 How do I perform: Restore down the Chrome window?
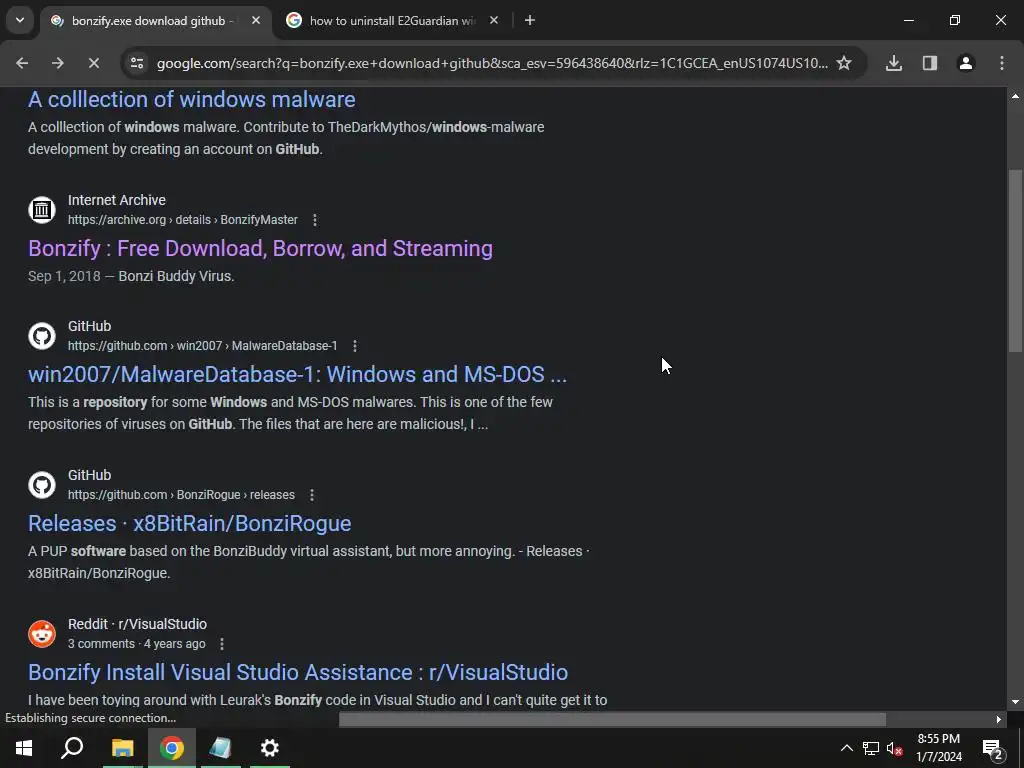(x=955, y=20)
